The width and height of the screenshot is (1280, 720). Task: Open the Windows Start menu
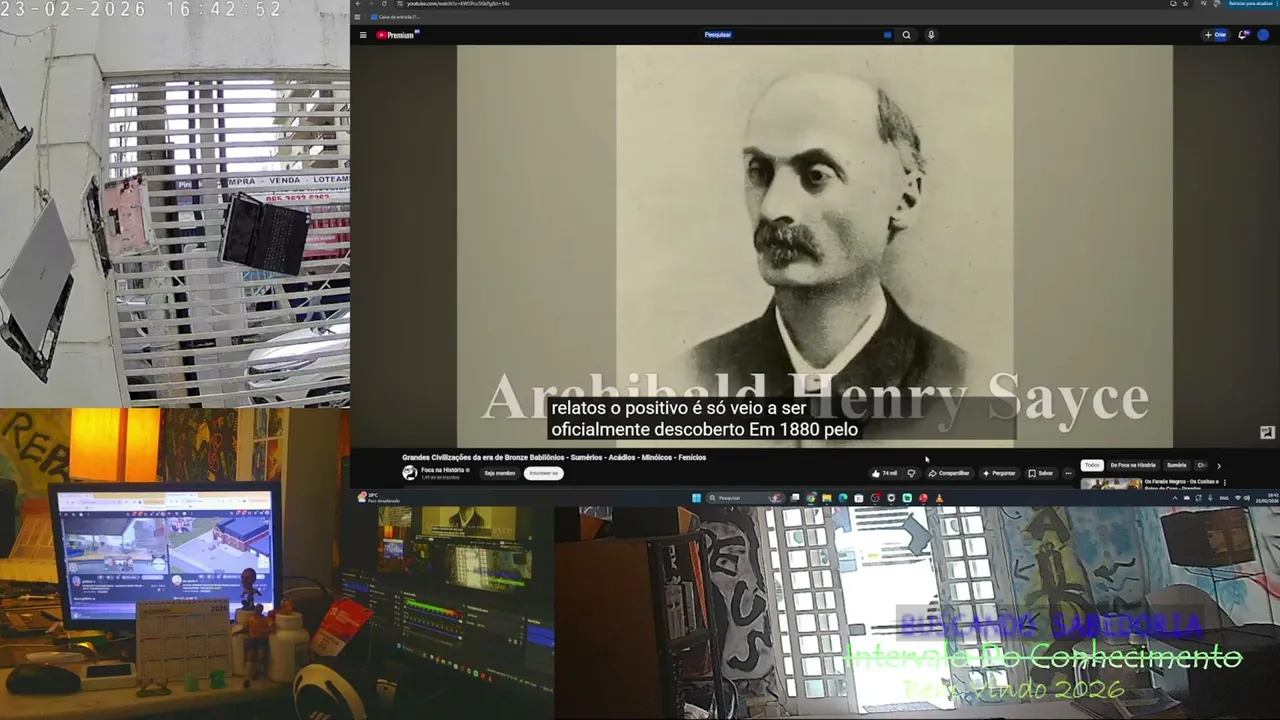pos(697,498)
